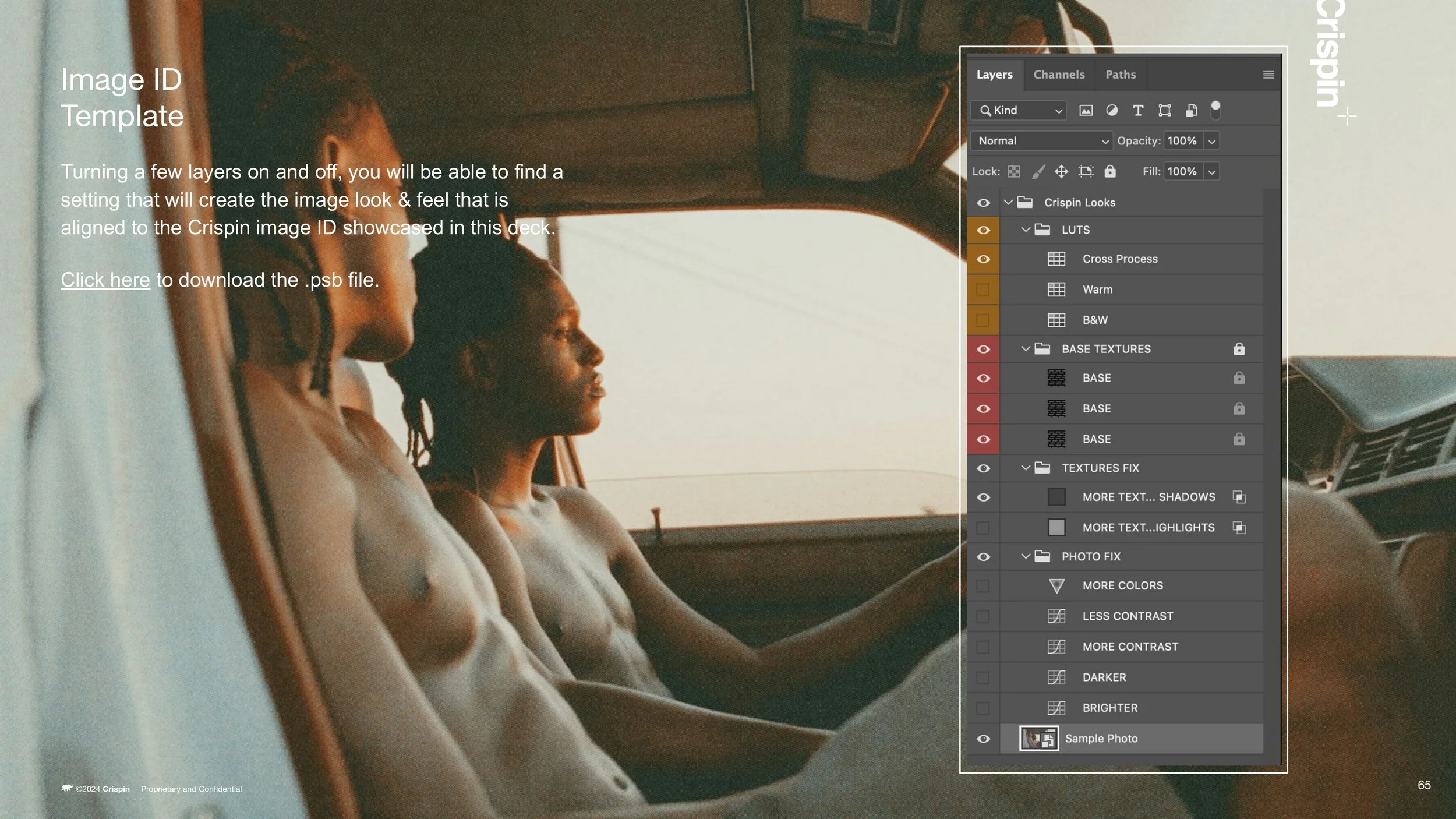
Task: Click smart object badge on MORE TEXT... SHADOWS
Action: [1239, 497]
